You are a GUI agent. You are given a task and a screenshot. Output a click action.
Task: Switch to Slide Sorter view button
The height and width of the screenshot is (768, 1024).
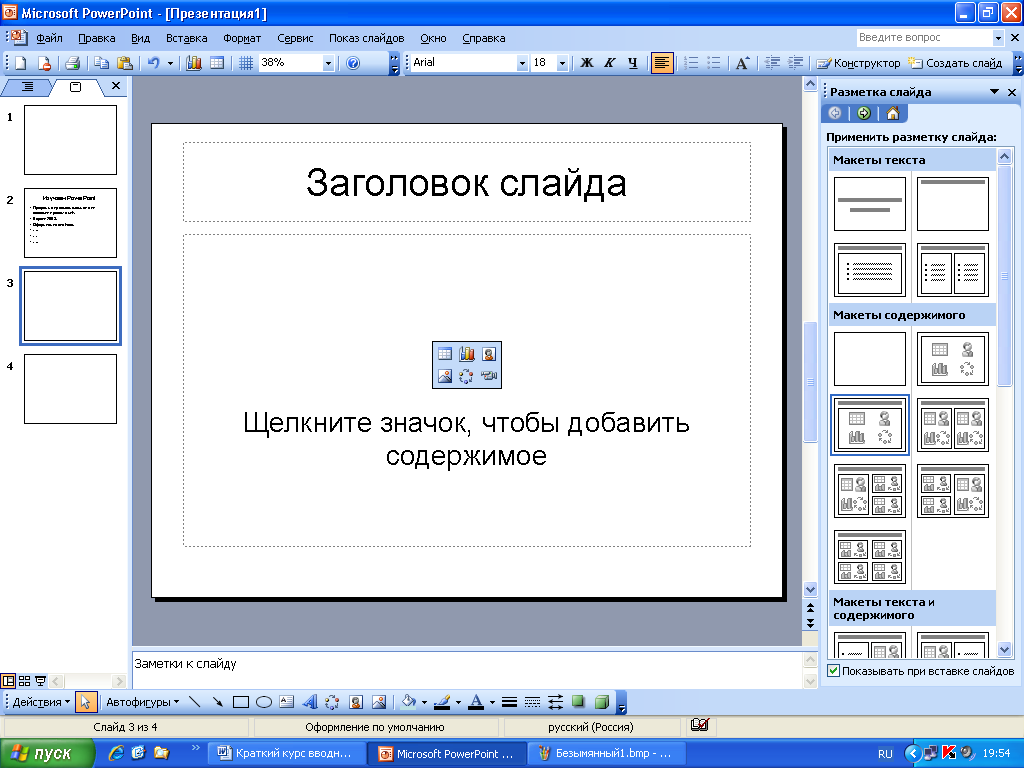click(x=24, y=681)
